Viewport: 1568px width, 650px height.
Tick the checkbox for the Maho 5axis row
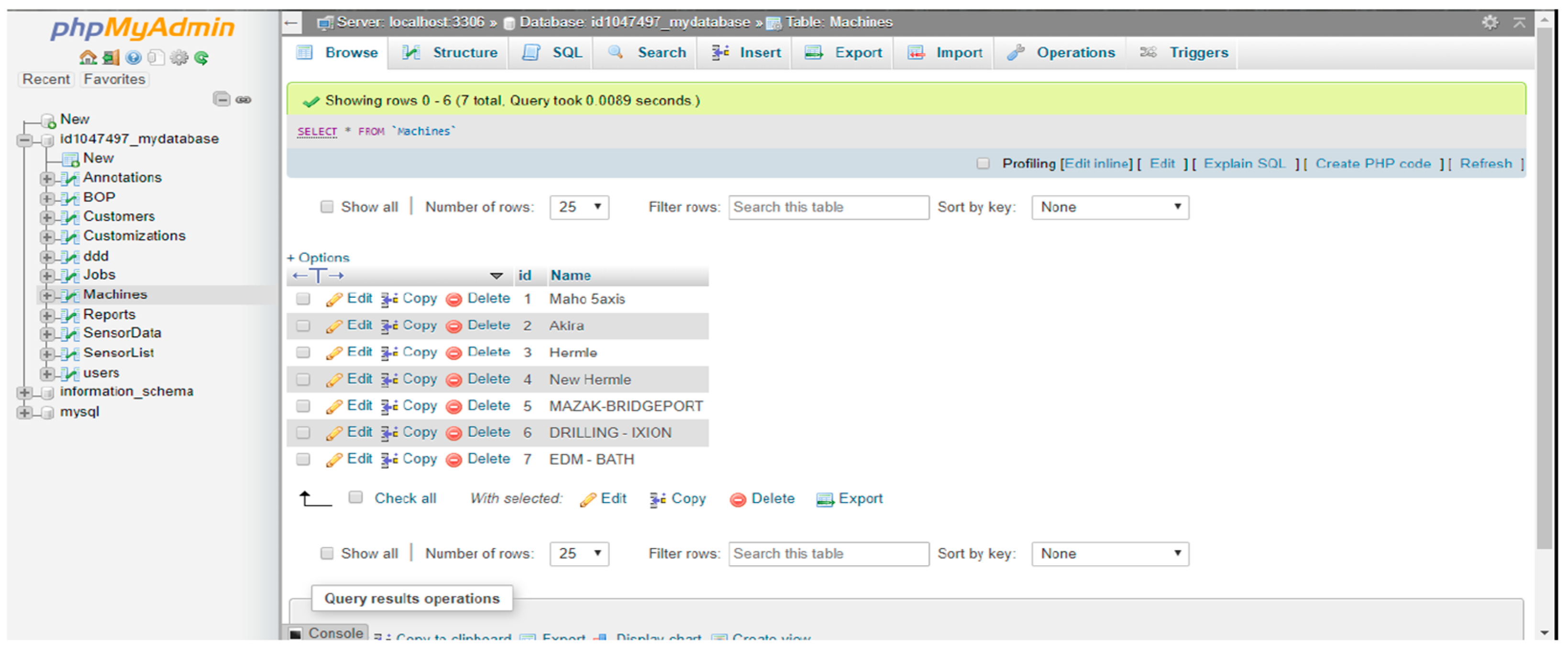[303, 299]
